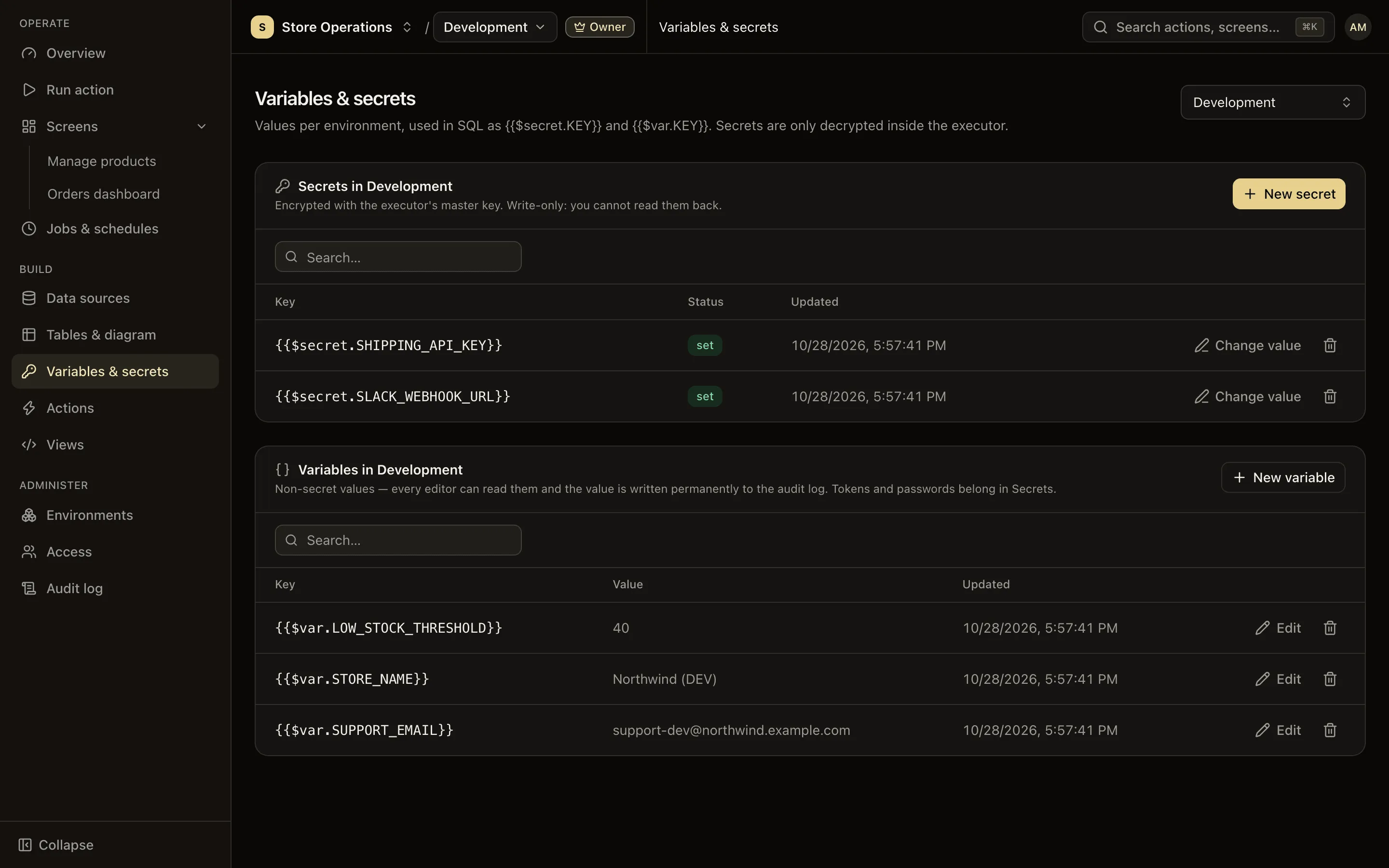Open Views page

click(115, 445)
